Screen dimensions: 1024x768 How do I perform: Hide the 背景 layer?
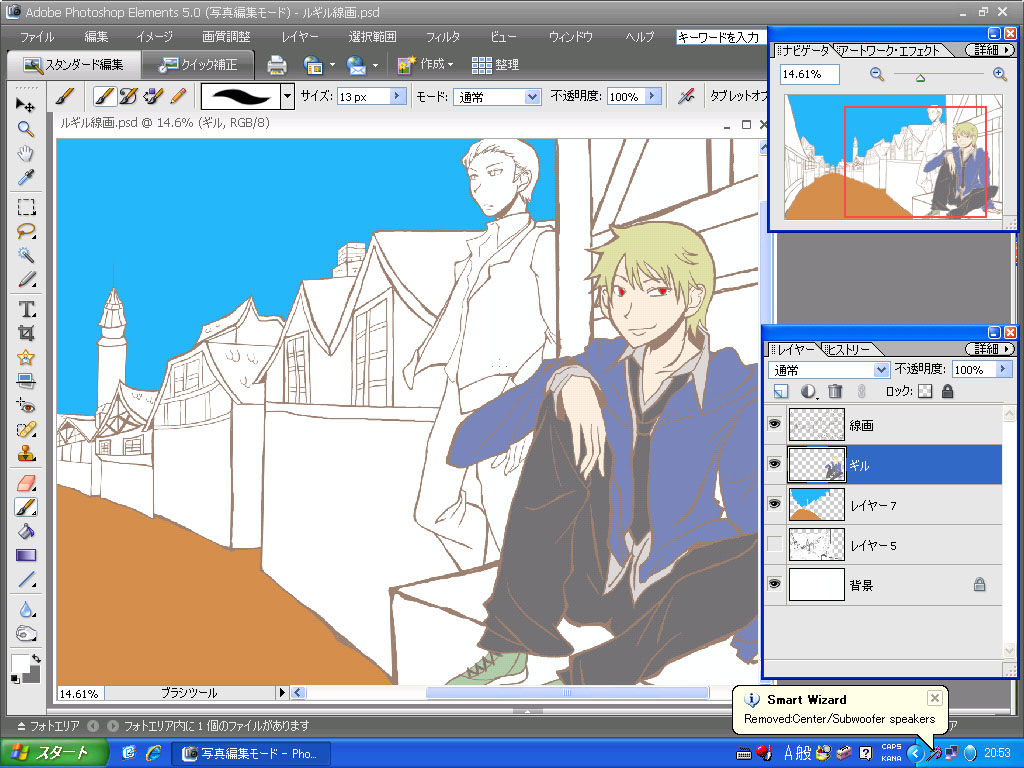[x=775, y=584]
